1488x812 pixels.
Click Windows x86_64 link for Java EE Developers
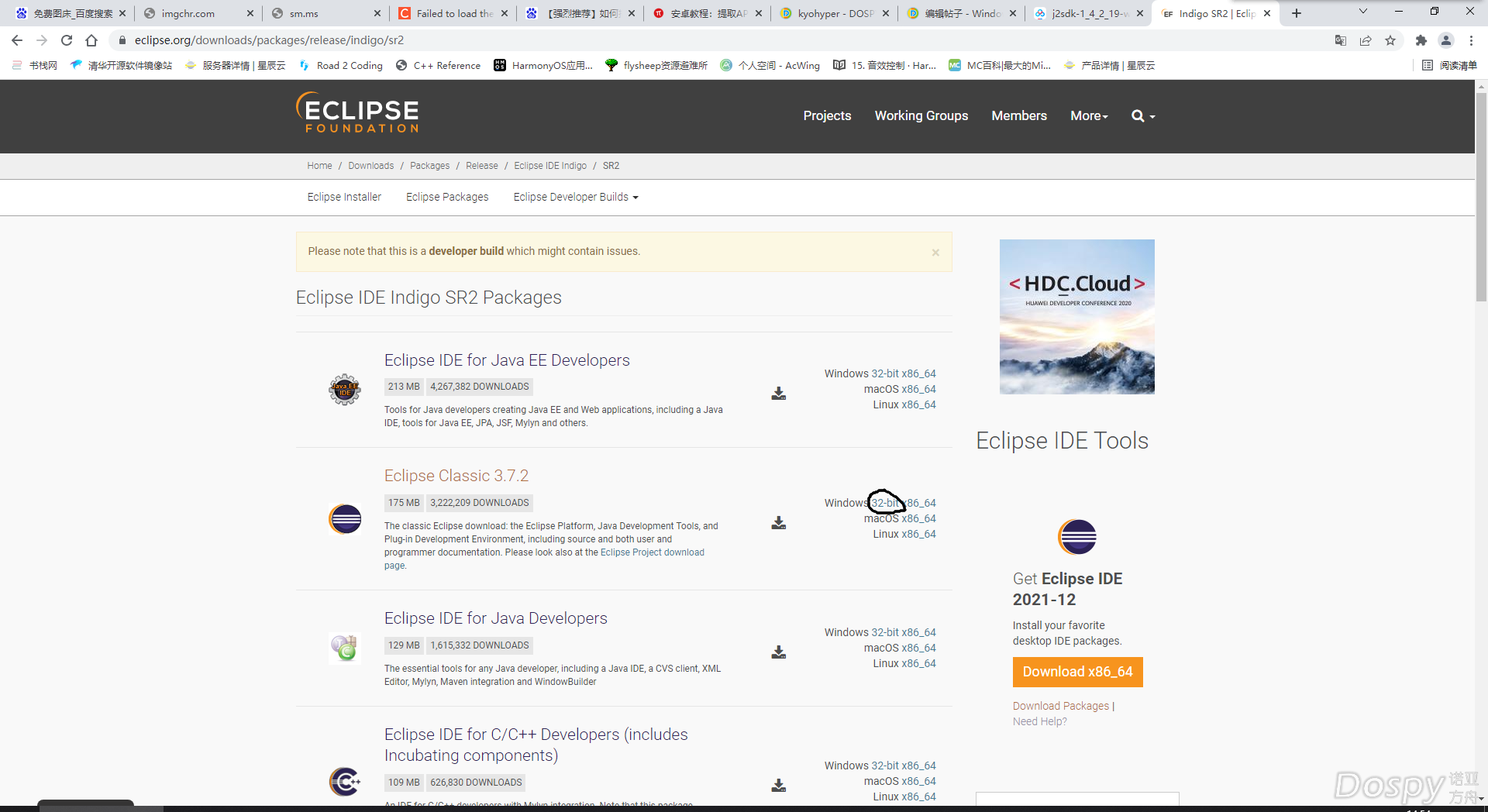(918, 373)
